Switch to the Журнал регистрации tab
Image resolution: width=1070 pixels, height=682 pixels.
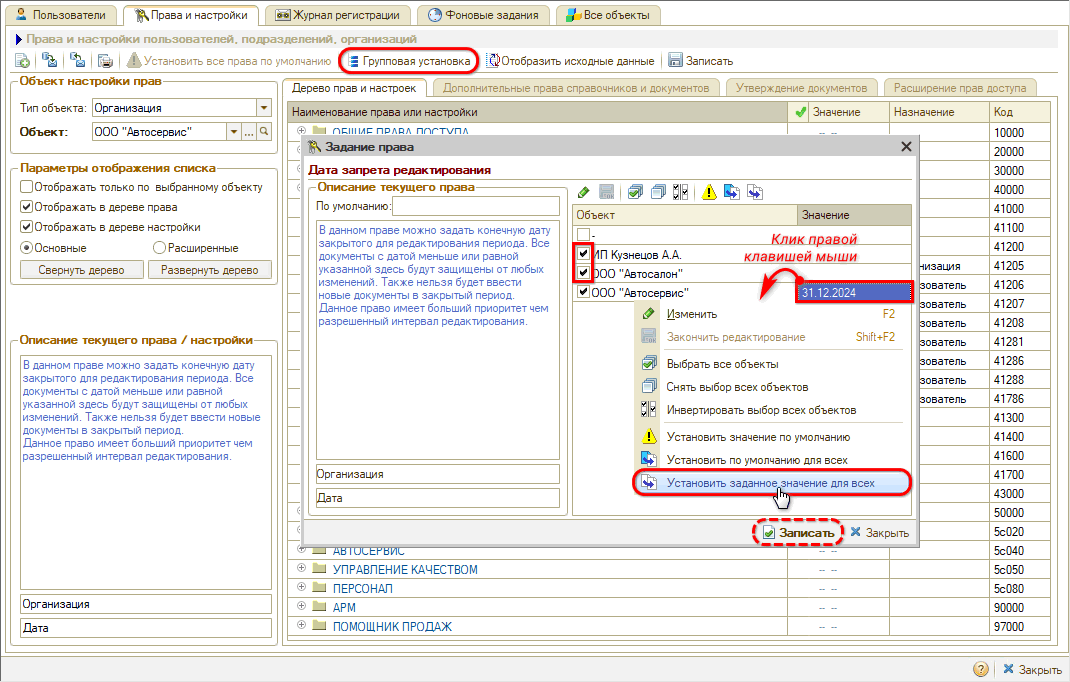pyautogui.click(x=338, y=15)
